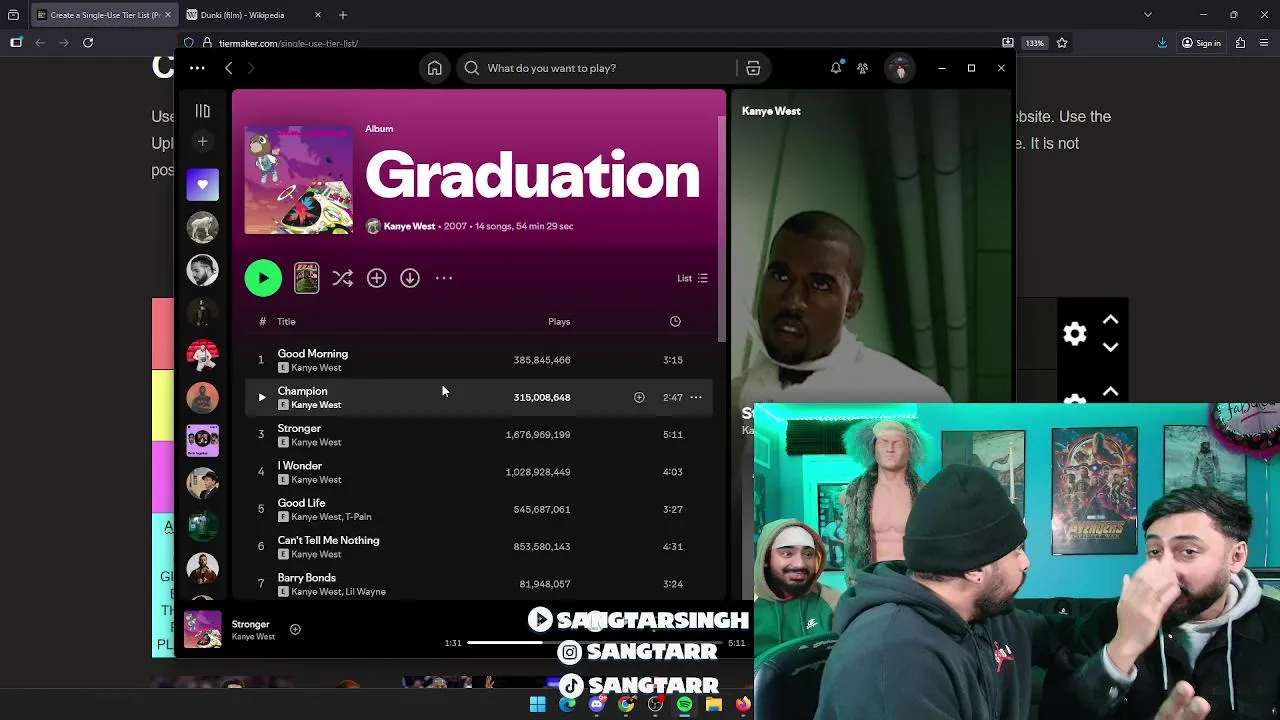Open Chrome from the taskbar
The height and width of the screenshot is (720, 1280).
click(x=626, y=705)
